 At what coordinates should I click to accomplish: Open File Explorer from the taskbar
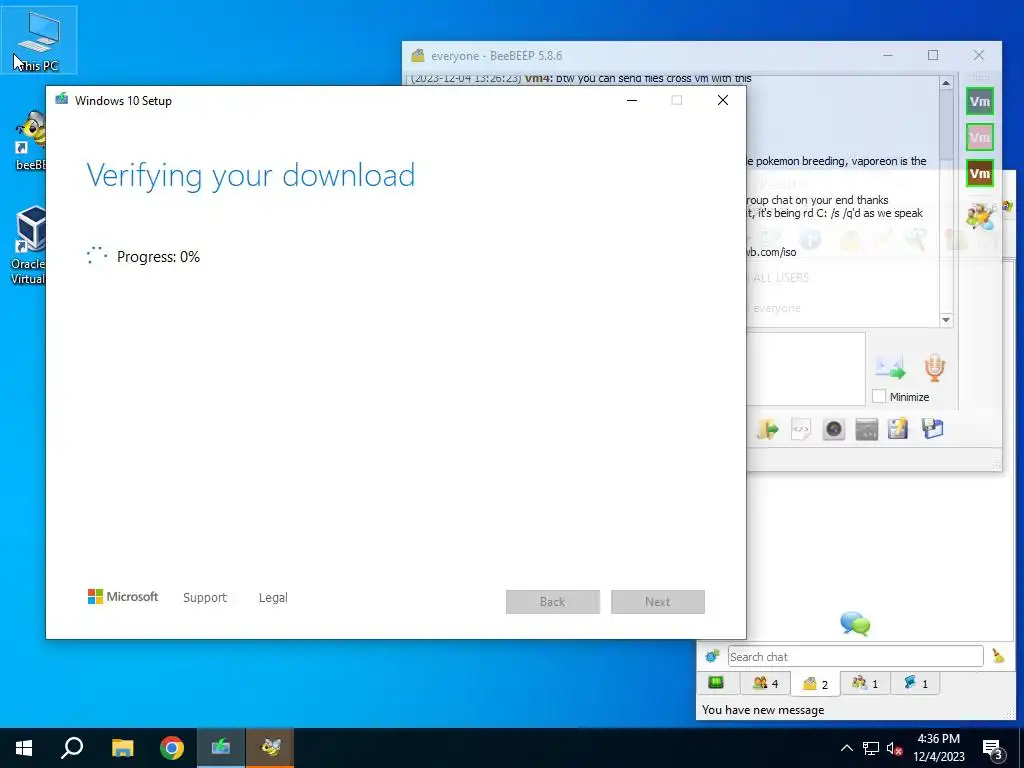(x=122, y=748)
